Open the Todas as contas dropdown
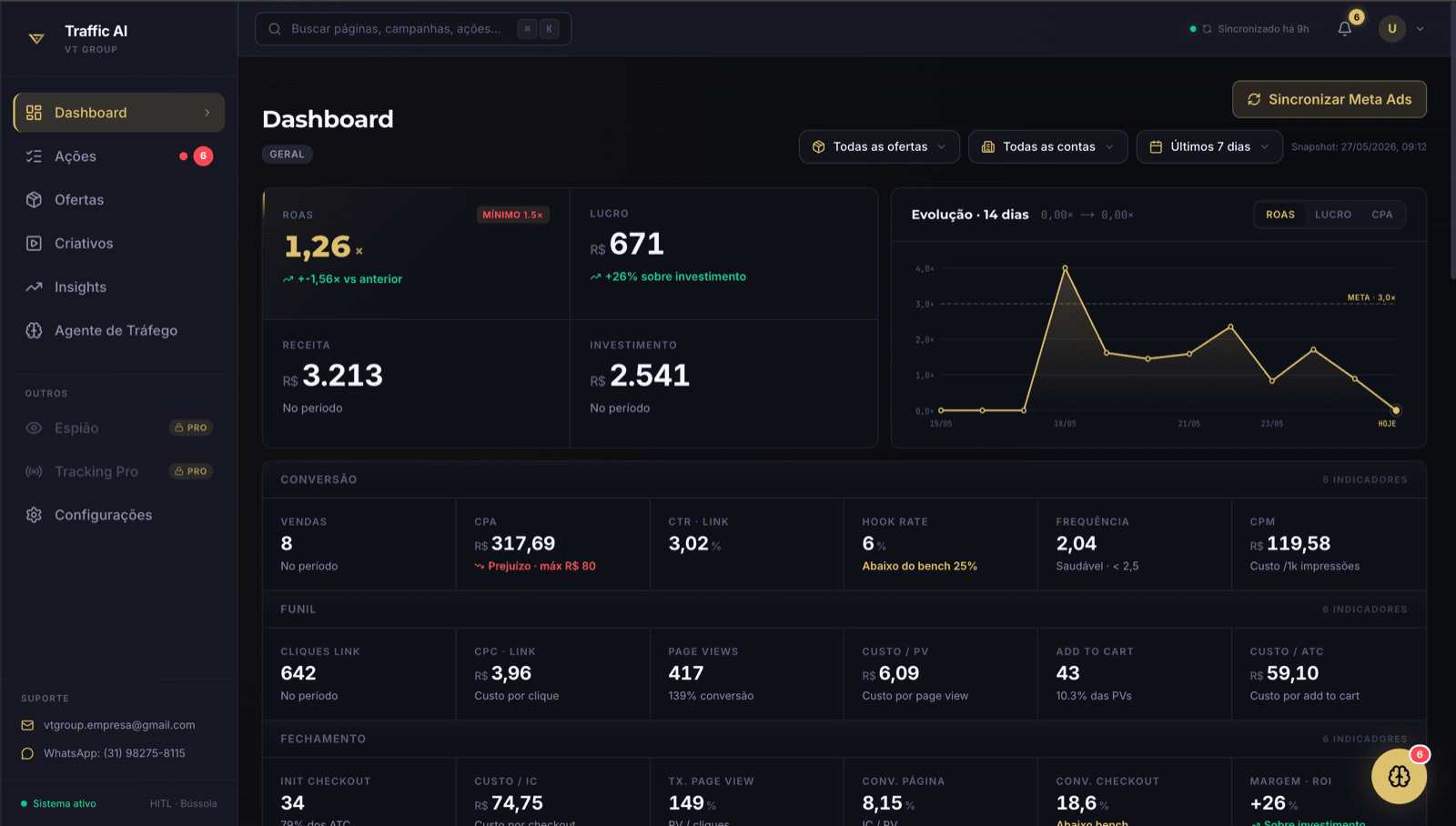Screen dimensions: 1456x826 [x=1048, y=146]
